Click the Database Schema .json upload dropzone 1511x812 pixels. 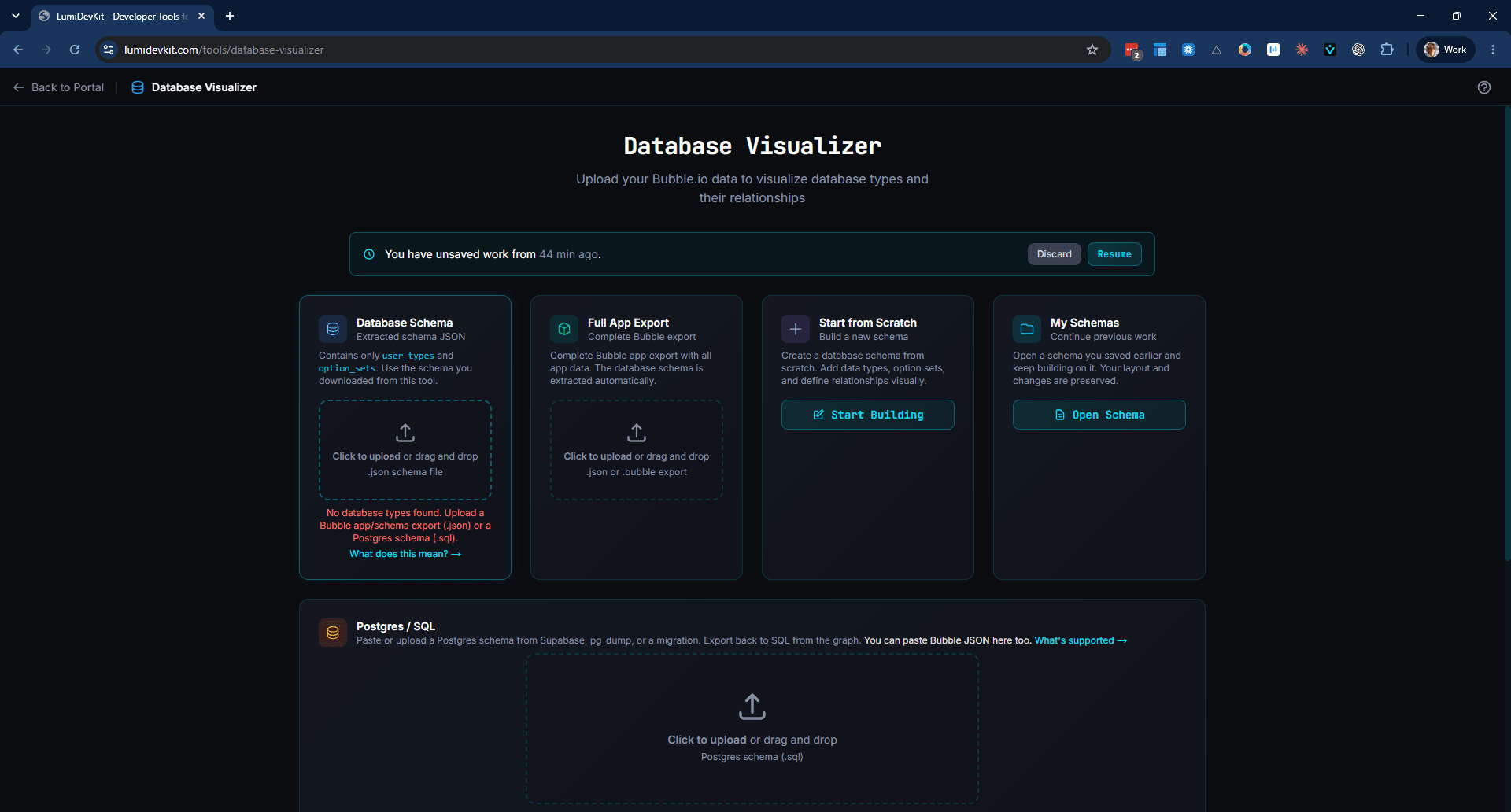[x=405, y=450]
